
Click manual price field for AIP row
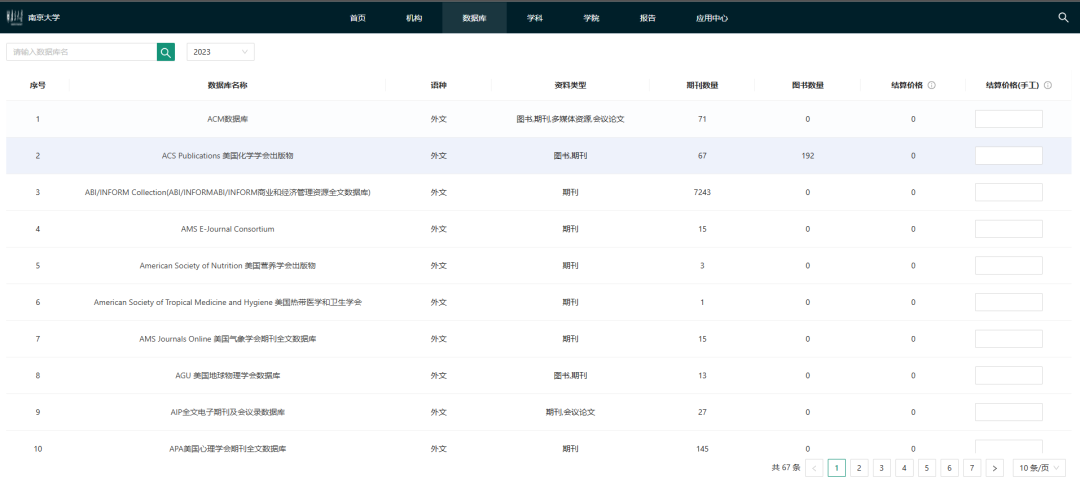pyautogui.click(x=1008, y=412)
